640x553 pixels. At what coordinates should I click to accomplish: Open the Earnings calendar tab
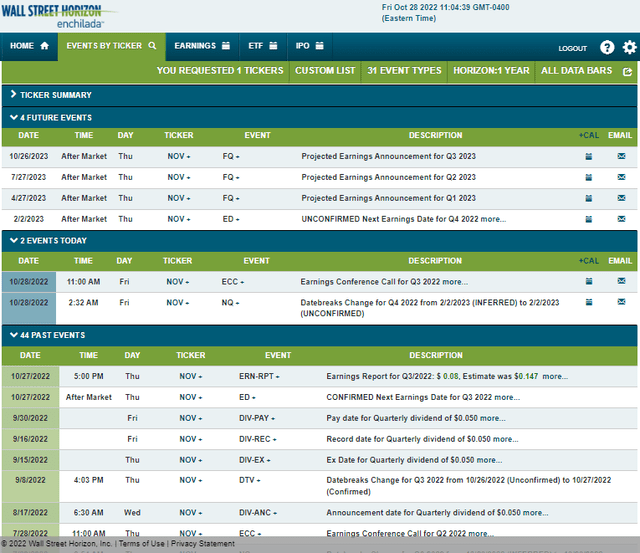[x=202, y=46]
